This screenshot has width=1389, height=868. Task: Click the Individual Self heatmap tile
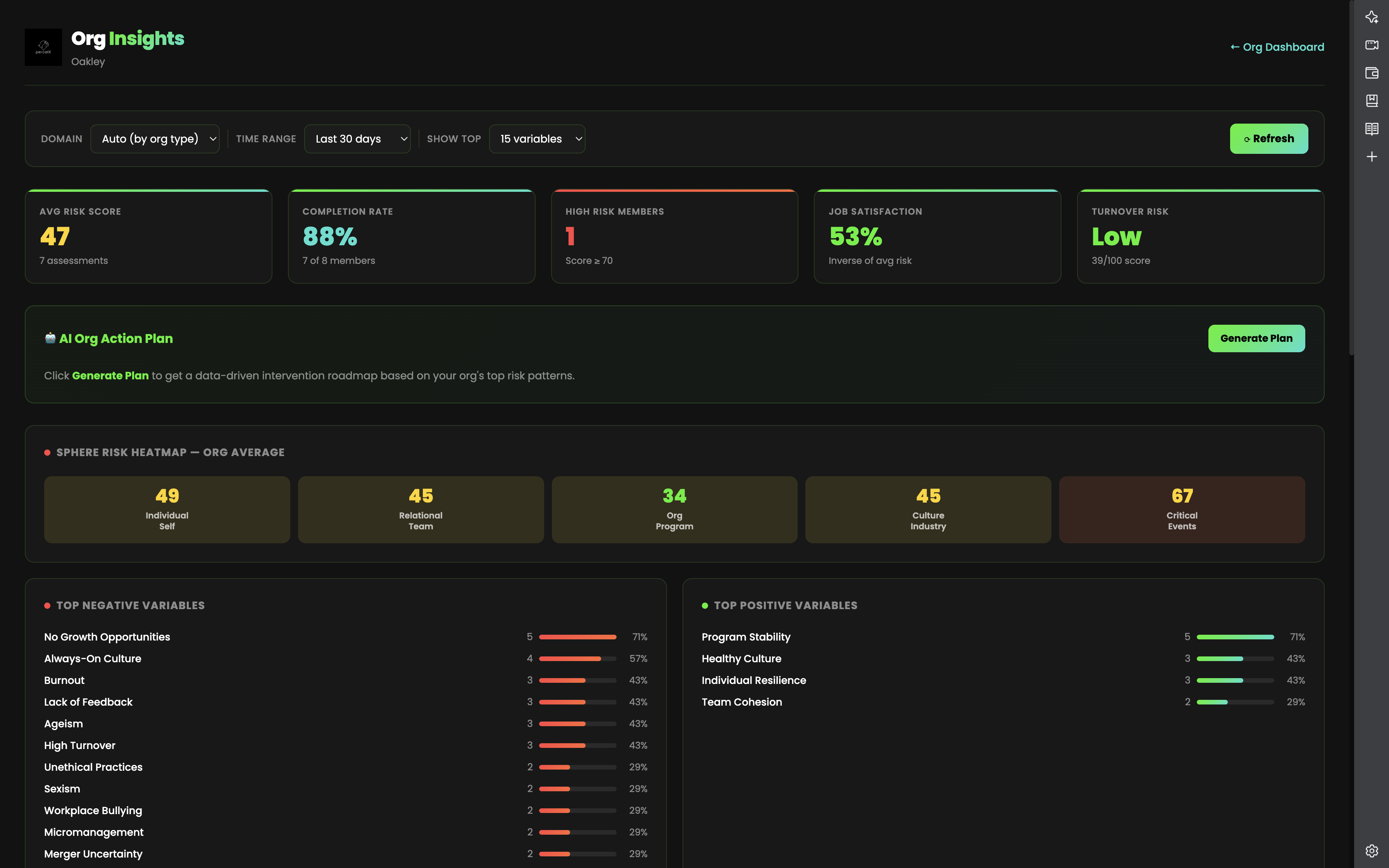pos(167,509)
